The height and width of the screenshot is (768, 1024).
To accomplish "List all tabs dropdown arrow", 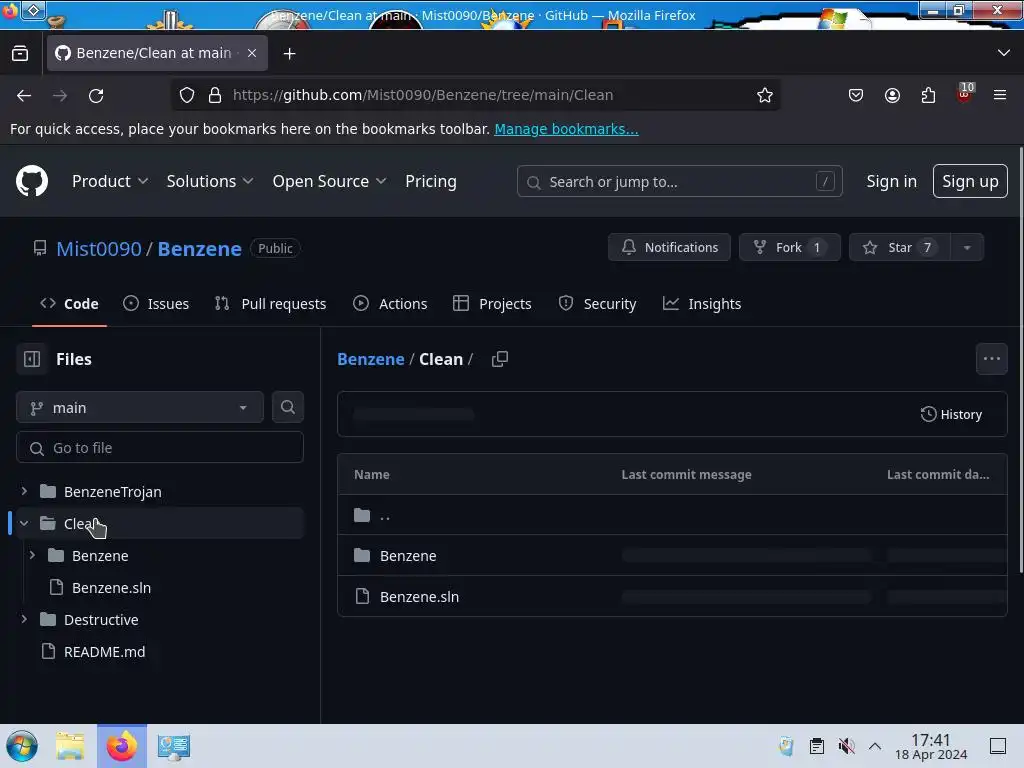I will pos(1004,53).
